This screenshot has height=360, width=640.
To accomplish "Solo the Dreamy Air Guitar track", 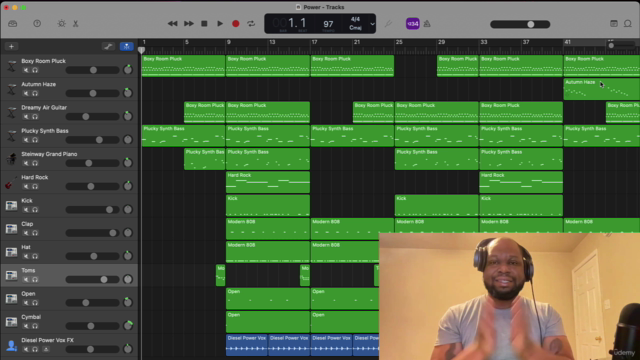I will pyautogui.click(x=35, y=117).
